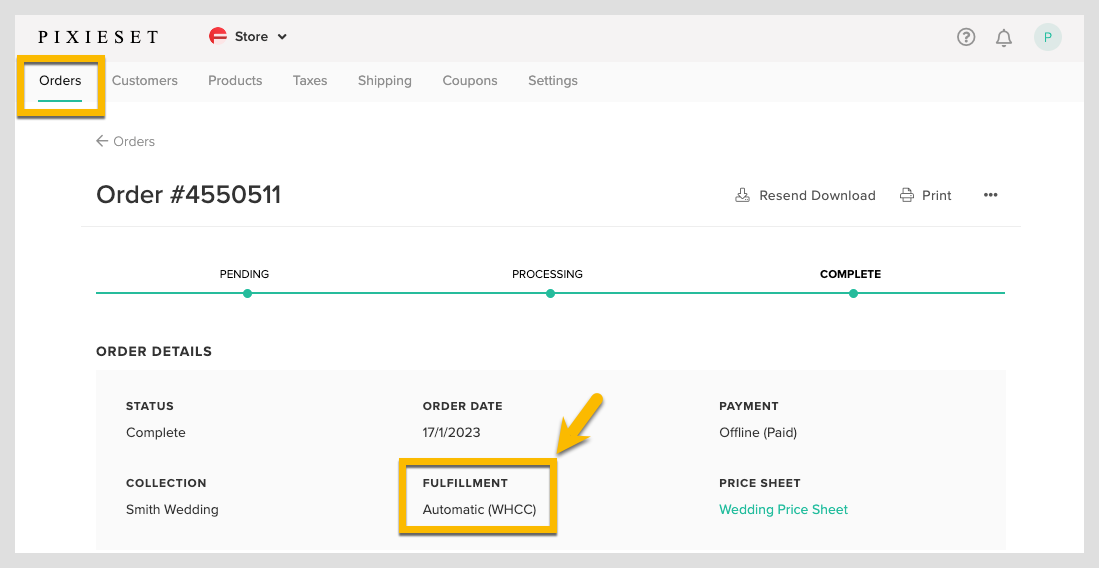Print the order
1099x568 pixels.
pos(925,195)
